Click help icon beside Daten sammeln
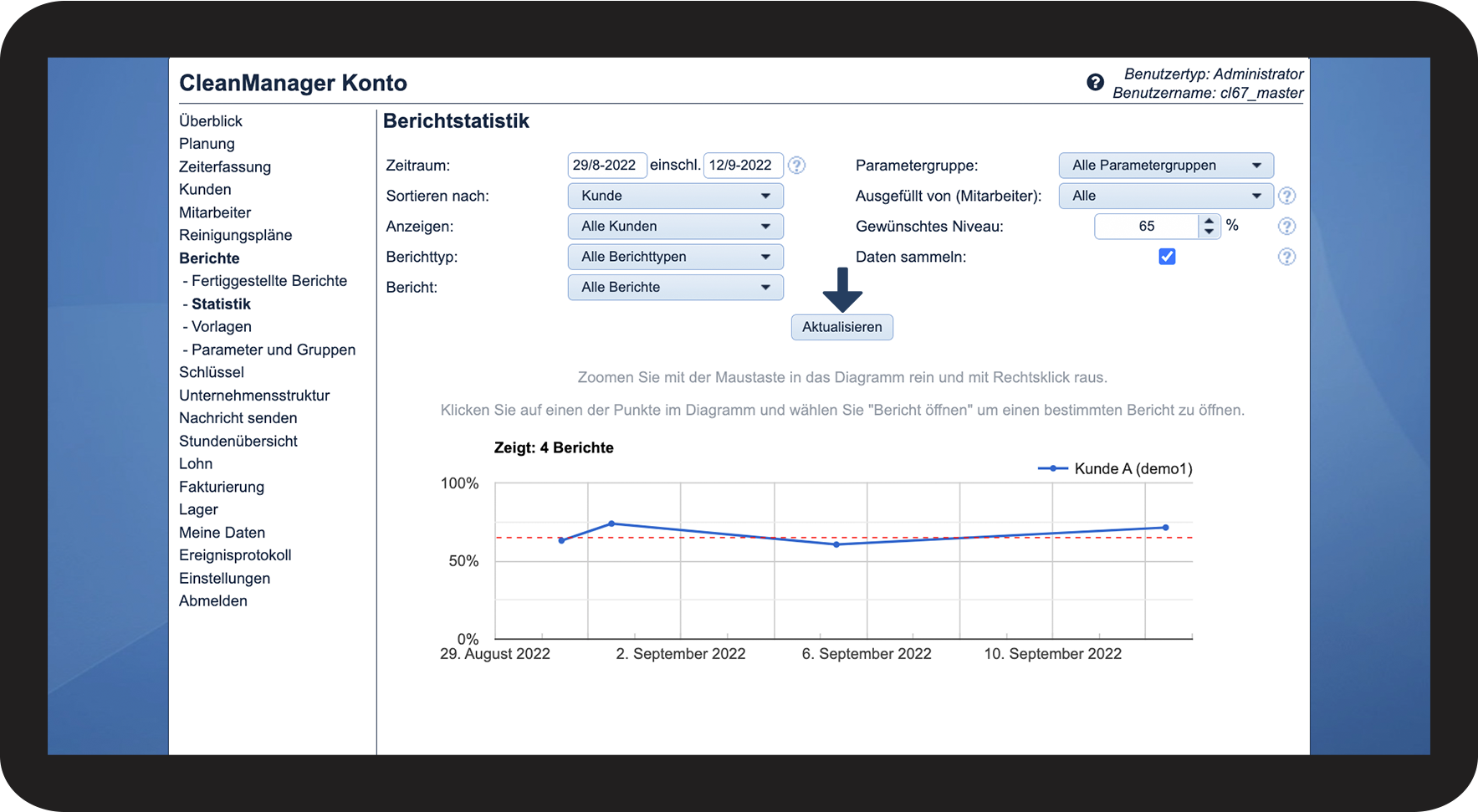Image resolution: width=1478 pixels, height=812 pixels. point(1286,257)
